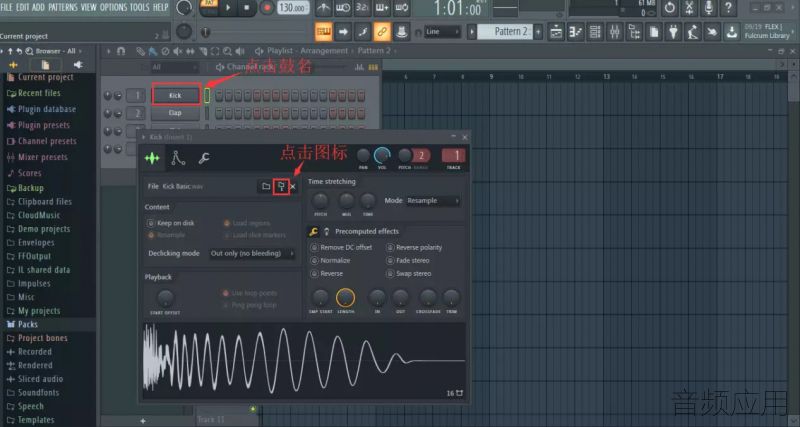The width and height of the screenshot is (800, 427).
Task: Open the All filter dropdown in Channel rack
Action: click(174, 67)
